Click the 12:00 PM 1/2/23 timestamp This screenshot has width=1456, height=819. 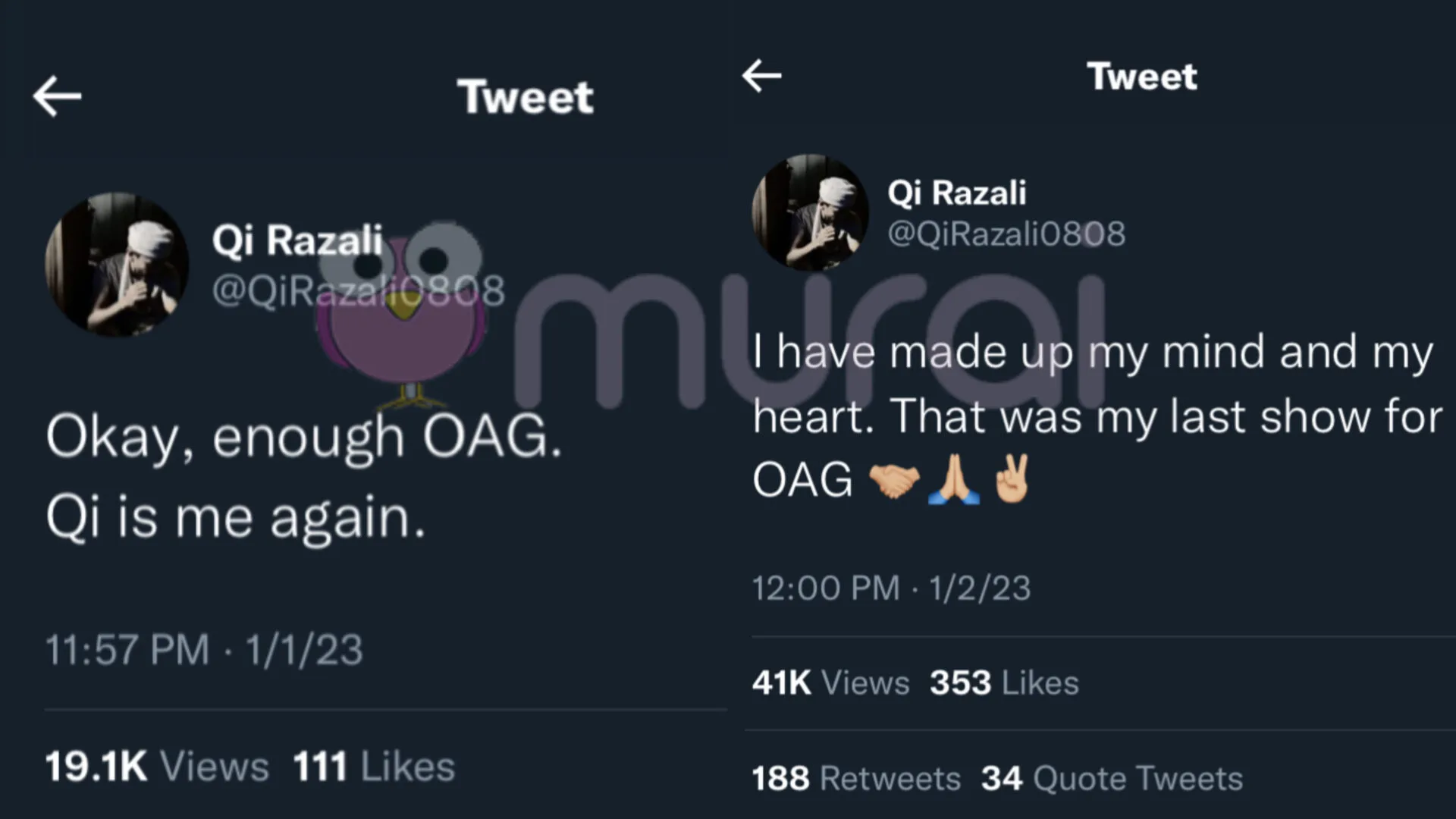click(891, 588)
